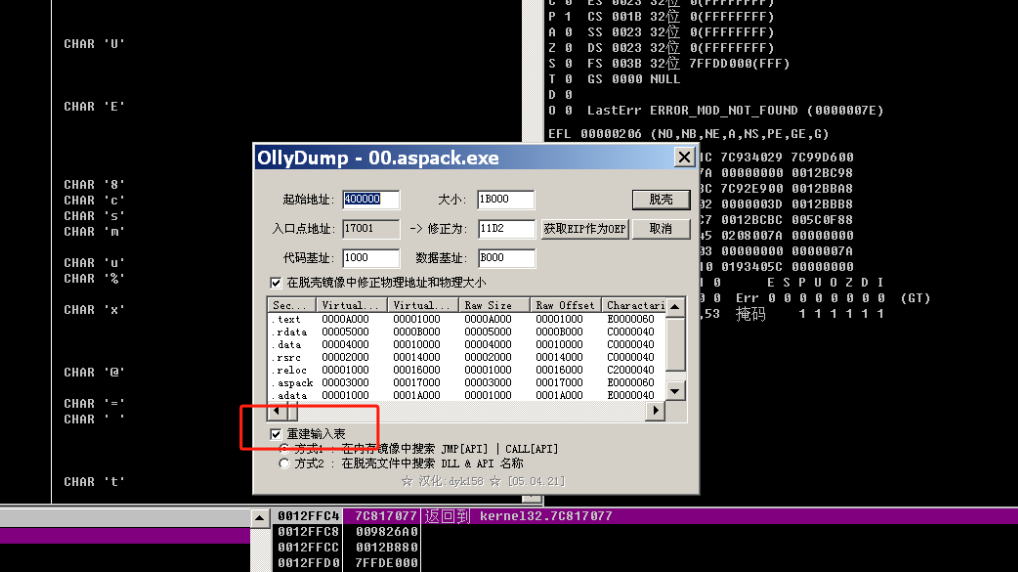Click the Raw Offset column header

[x=565, y=305]
